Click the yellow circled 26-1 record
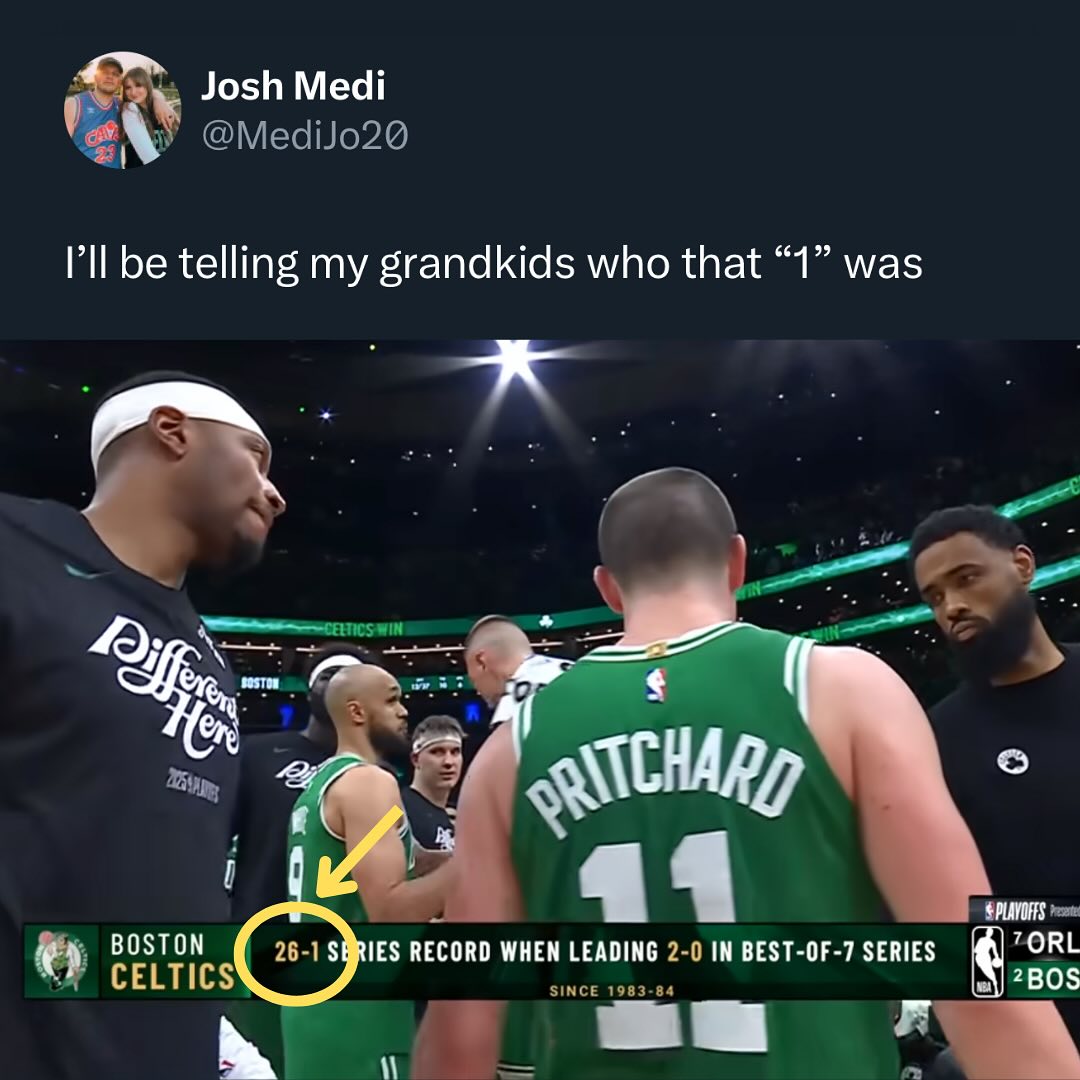The image size is (1080, 1080). click(296, 953)
